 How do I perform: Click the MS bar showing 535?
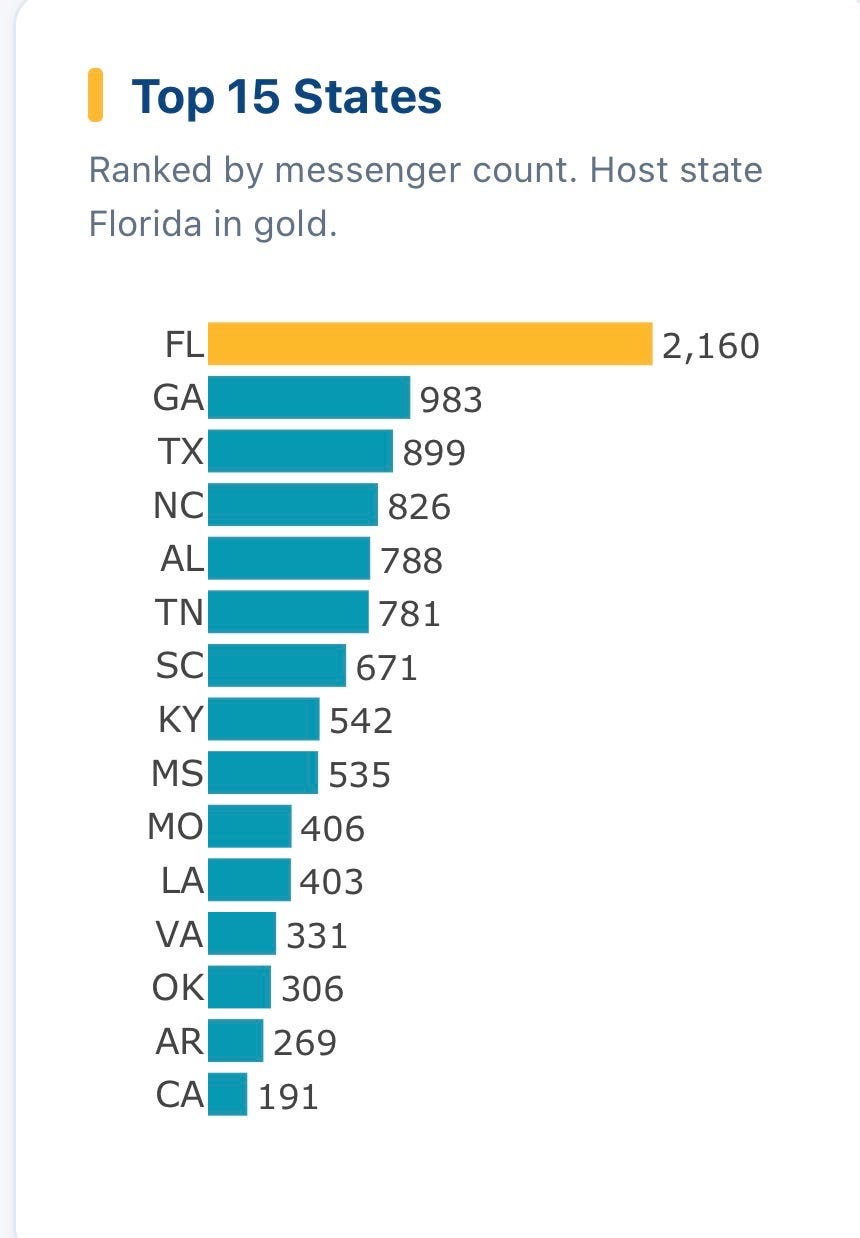coord(263,772)
